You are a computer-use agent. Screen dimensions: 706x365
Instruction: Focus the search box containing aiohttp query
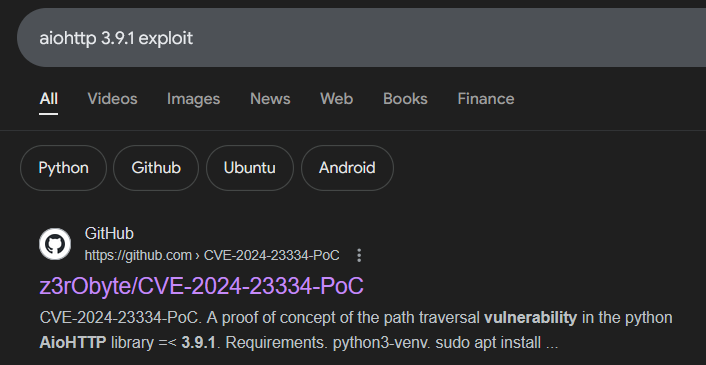click(x=361, y=38)
